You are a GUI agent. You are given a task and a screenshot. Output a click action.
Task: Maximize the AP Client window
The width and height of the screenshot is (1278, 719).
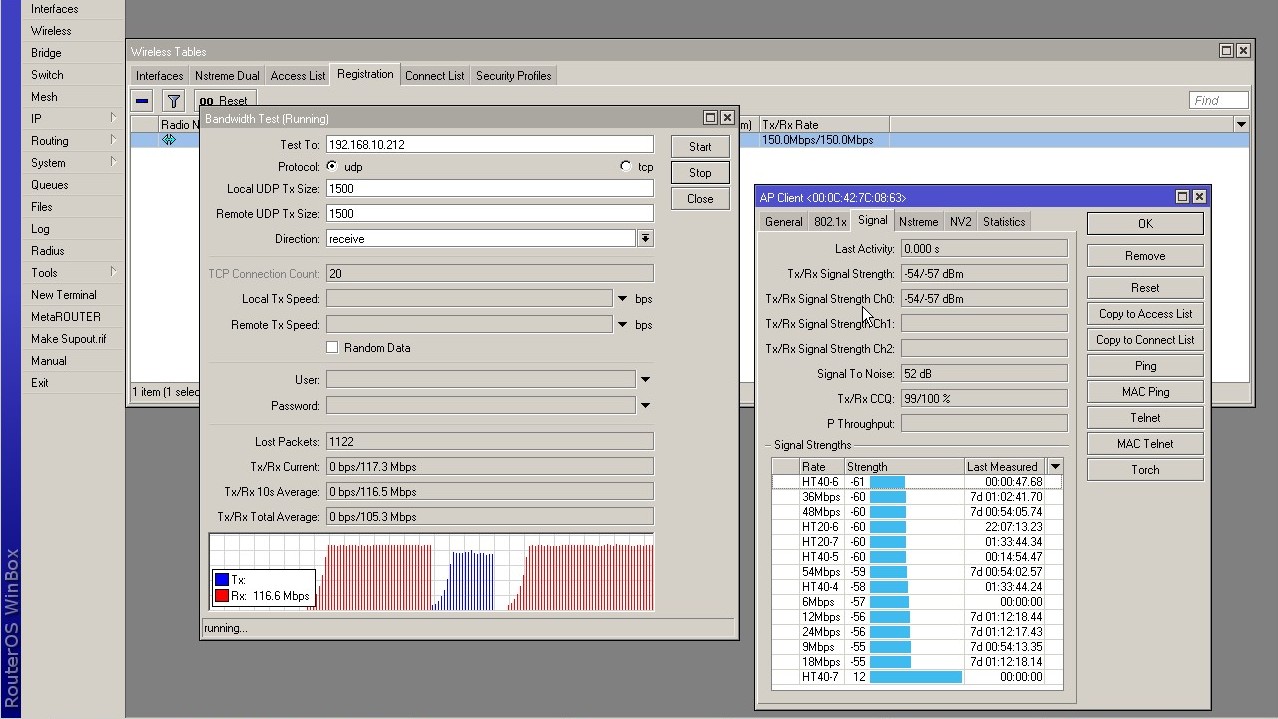click(x=1182, y=197)
